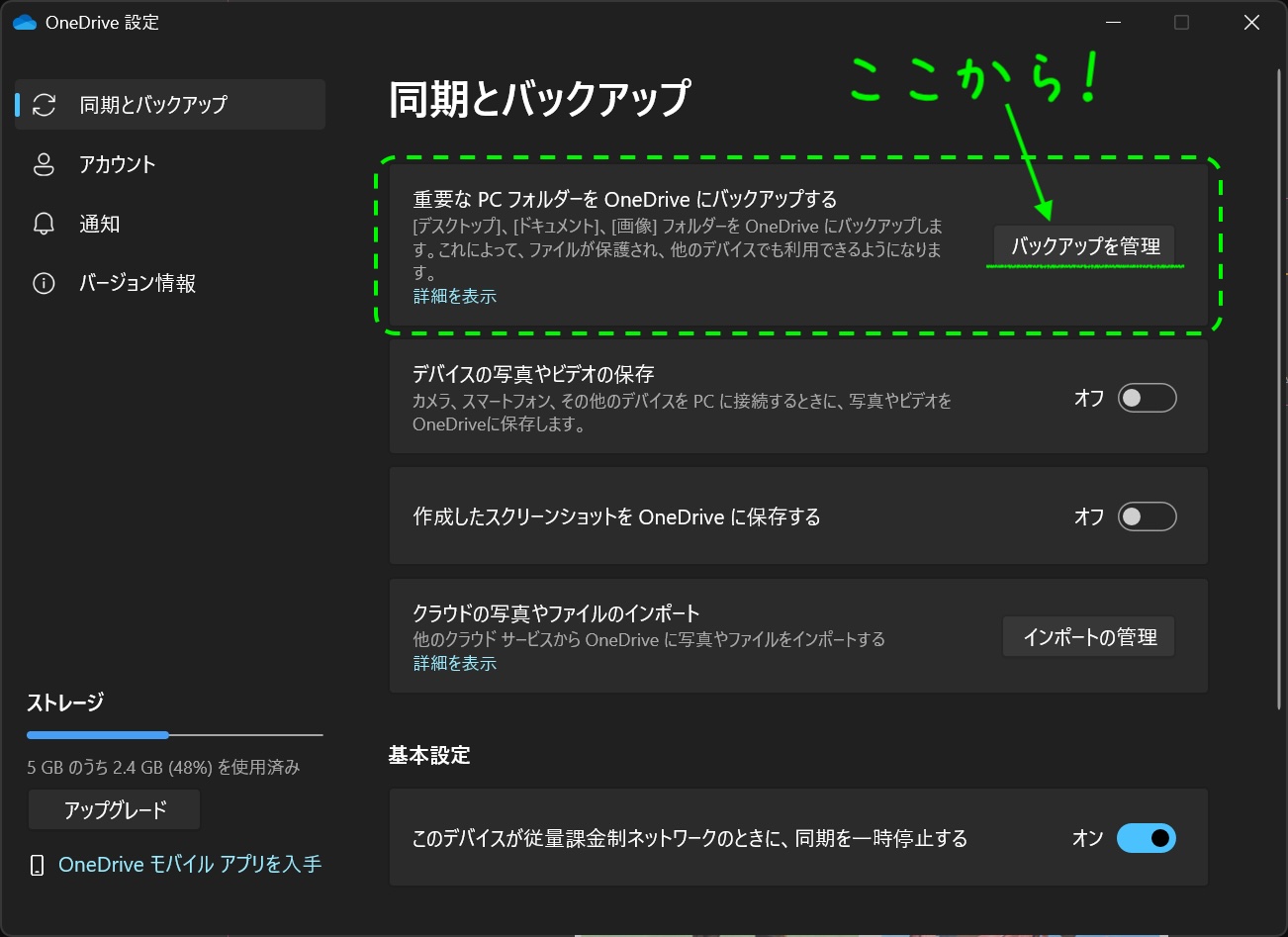Click the インポートの管理 button
This screenshot has width=1288, height=937.
coord(1089,637)
